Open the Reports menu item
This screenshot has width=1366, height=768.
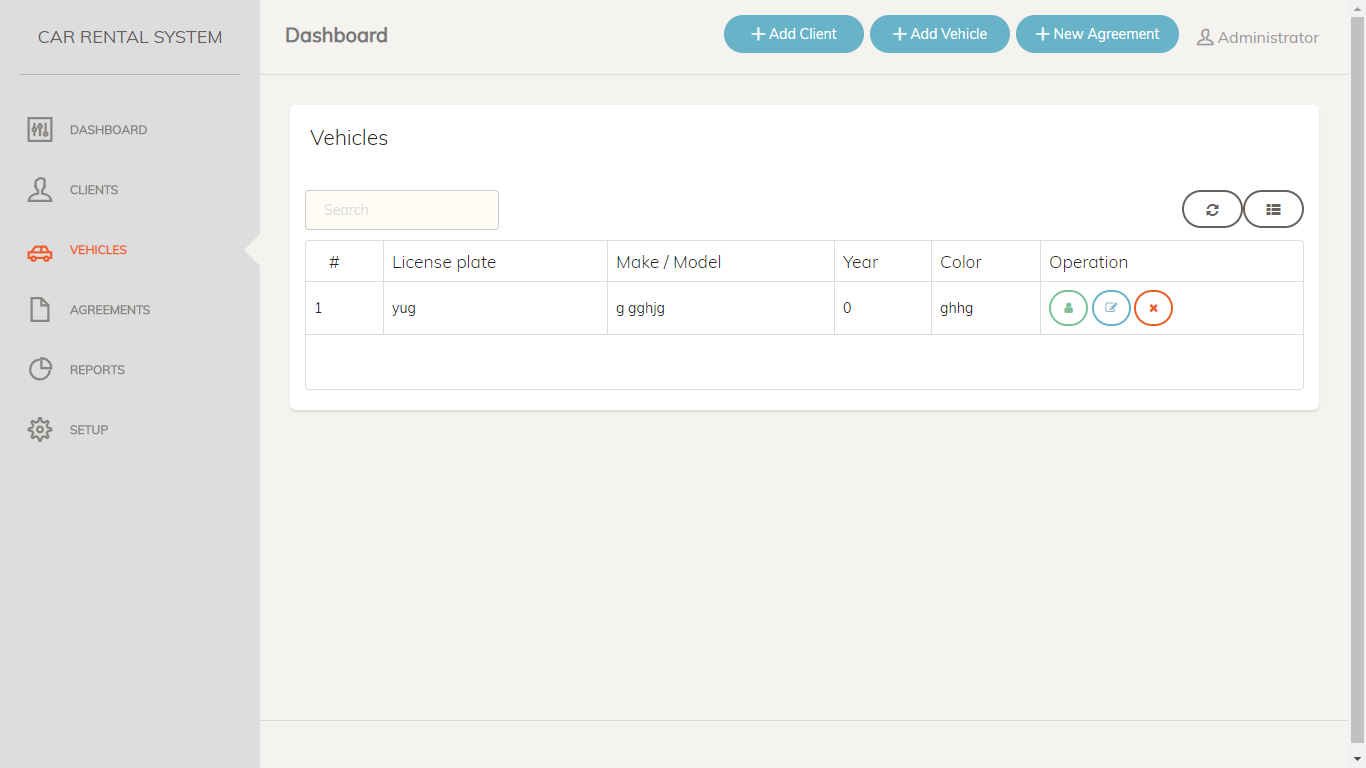[x=97, y=370]
